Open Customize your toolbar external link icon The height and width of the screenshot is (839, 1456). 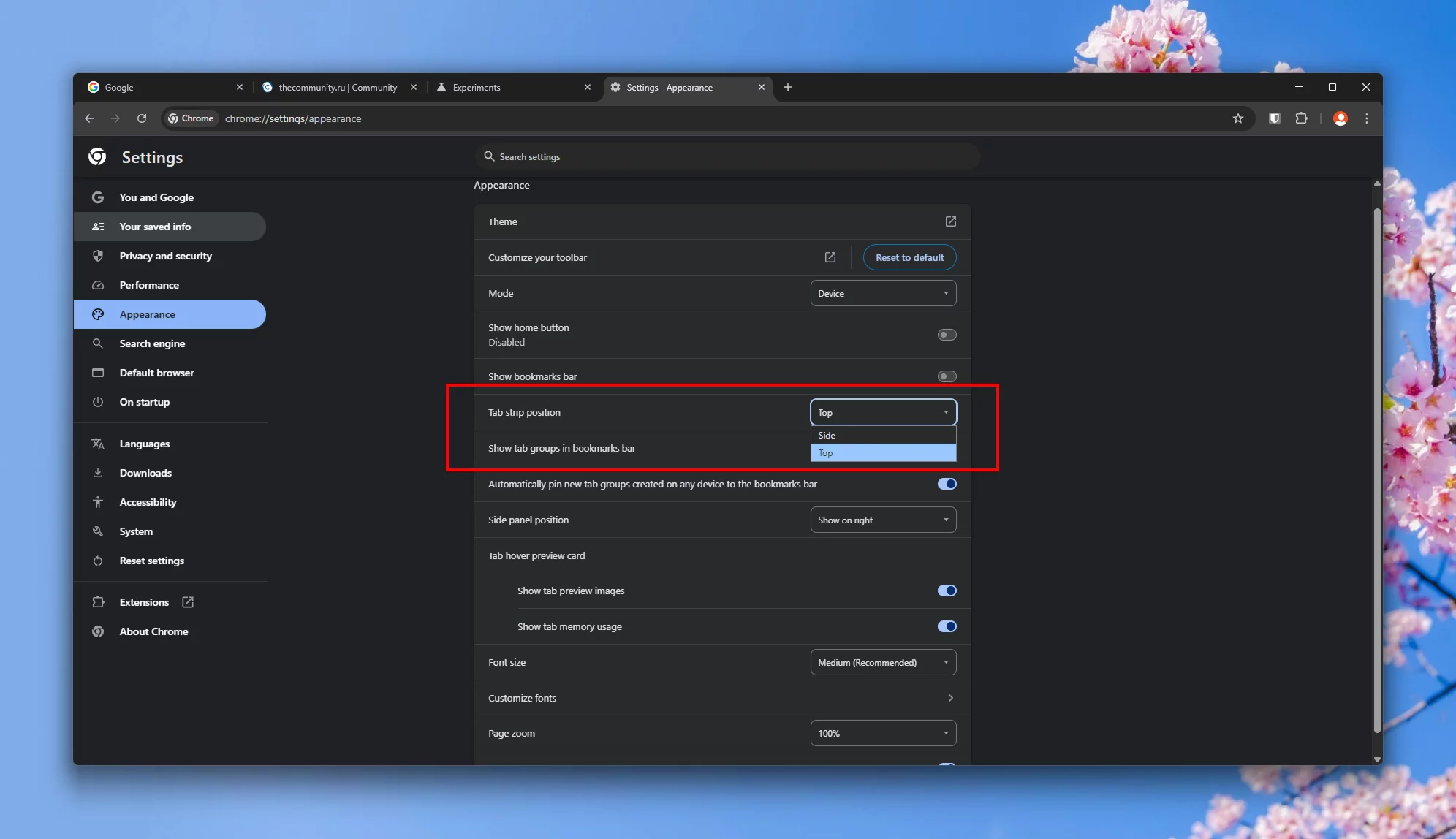click(x=830, y=257)
